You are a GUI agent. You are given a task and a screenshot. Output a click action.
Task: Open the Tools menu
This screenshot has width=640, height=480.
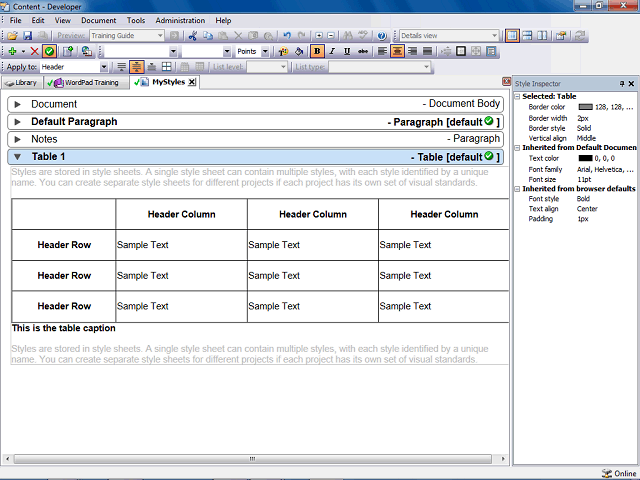136,20
